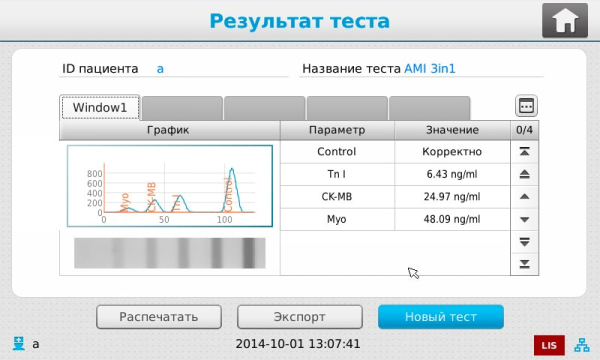The width and height of the screenshot is (600, 360).
Task: Open the test curve graph thumbnail
Action: (170, 186)
